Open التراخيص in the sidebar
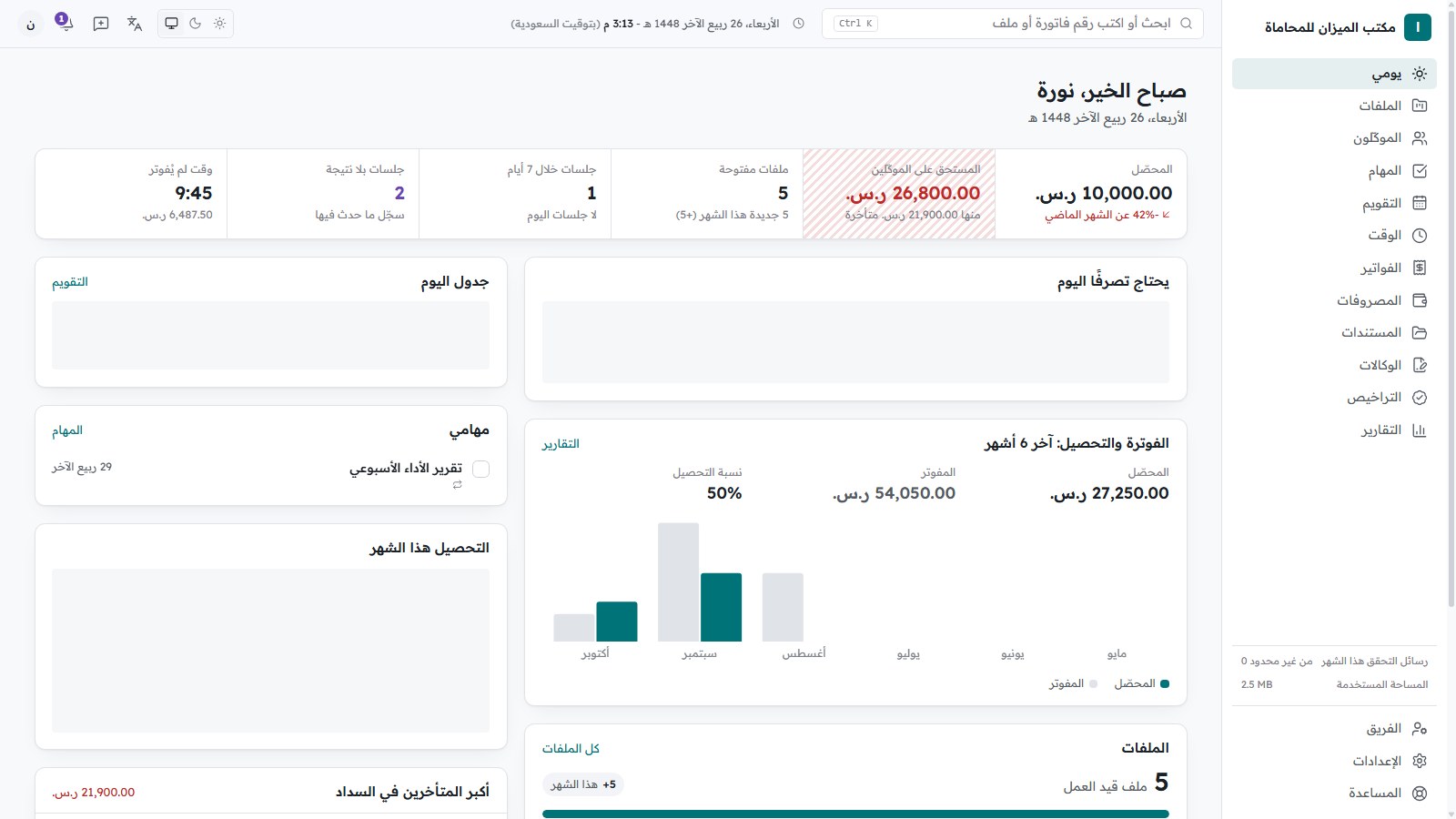The width and height of the screenshot is (1456, 819). pos(1334,398)
